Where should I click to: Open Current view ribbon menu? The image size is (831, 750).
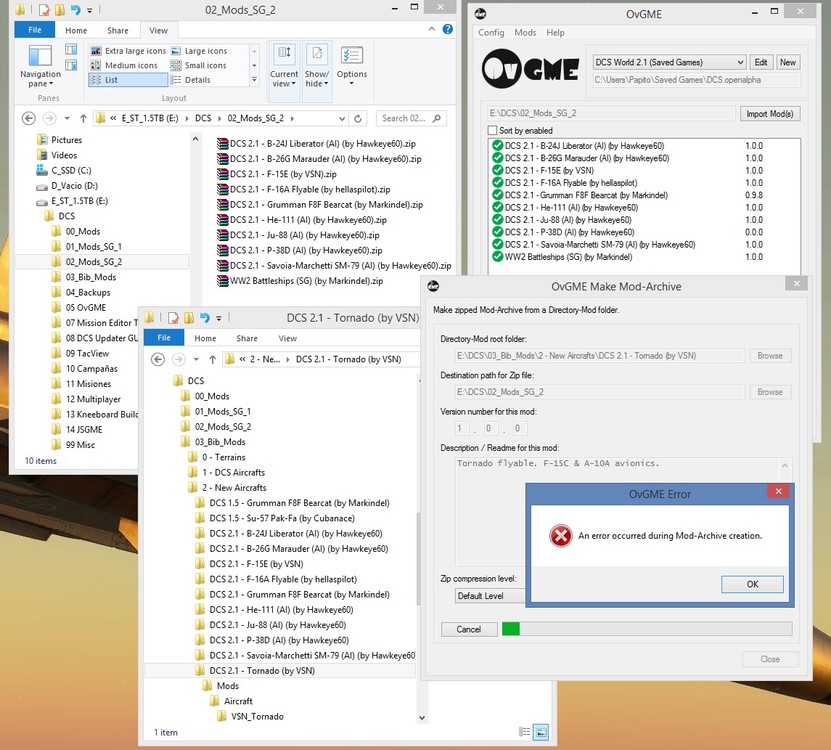284,66
